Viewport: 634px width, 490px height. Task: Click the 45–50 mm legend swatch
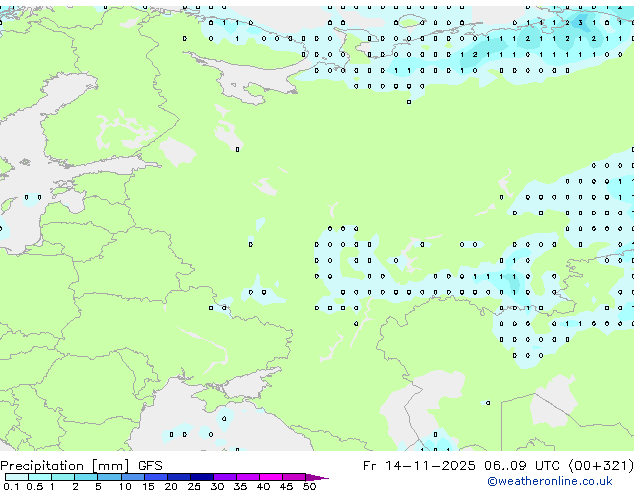coord(294,477)
